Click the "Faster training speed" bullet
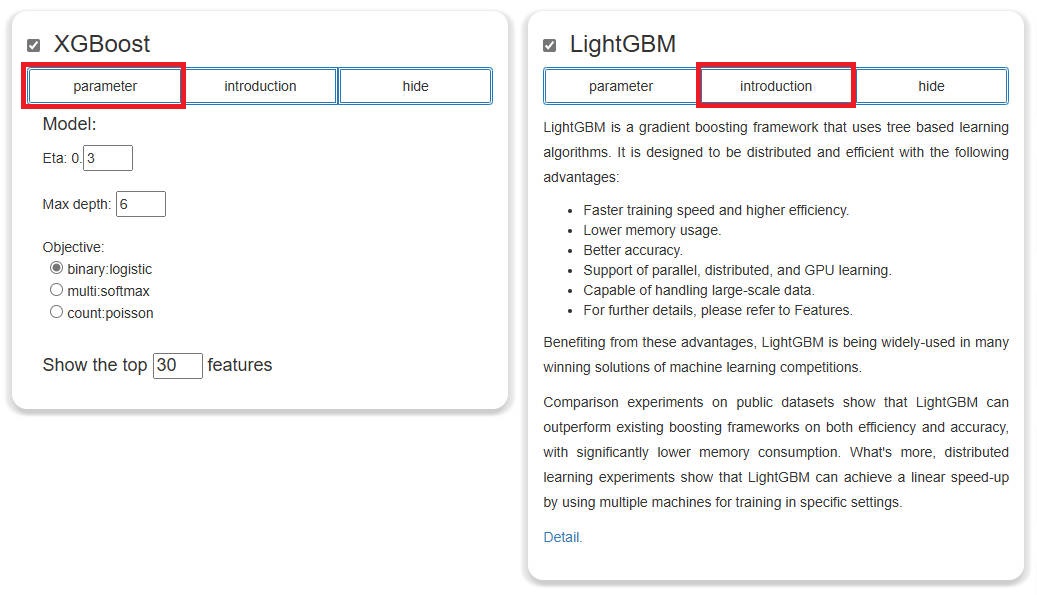1037x595 pixels. pyautogui.click(x=716, y=210)
